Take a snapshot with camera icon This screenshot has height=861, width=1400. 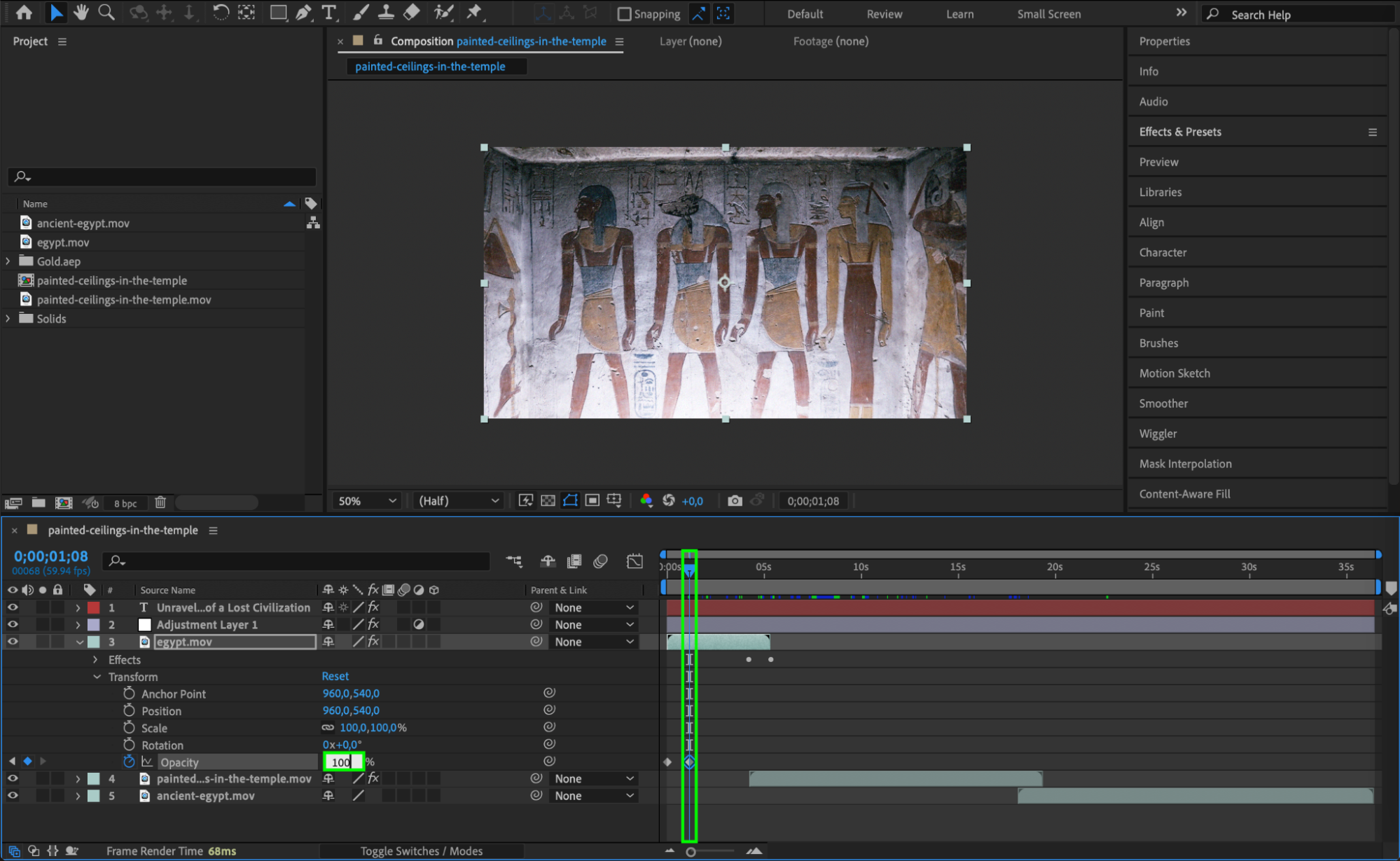tap(734, 501)
